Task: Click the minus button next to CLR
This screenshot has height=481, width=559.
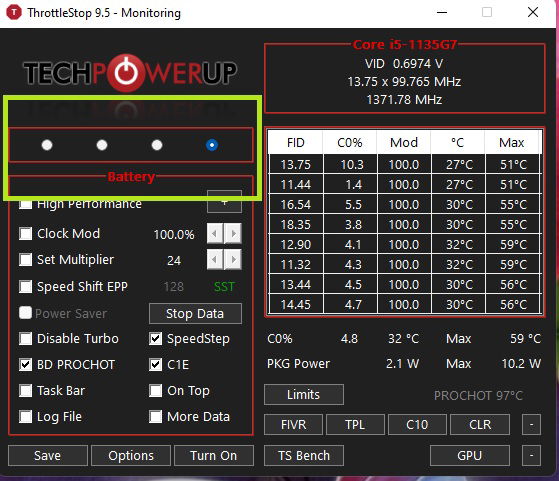Action: [531, 424]
